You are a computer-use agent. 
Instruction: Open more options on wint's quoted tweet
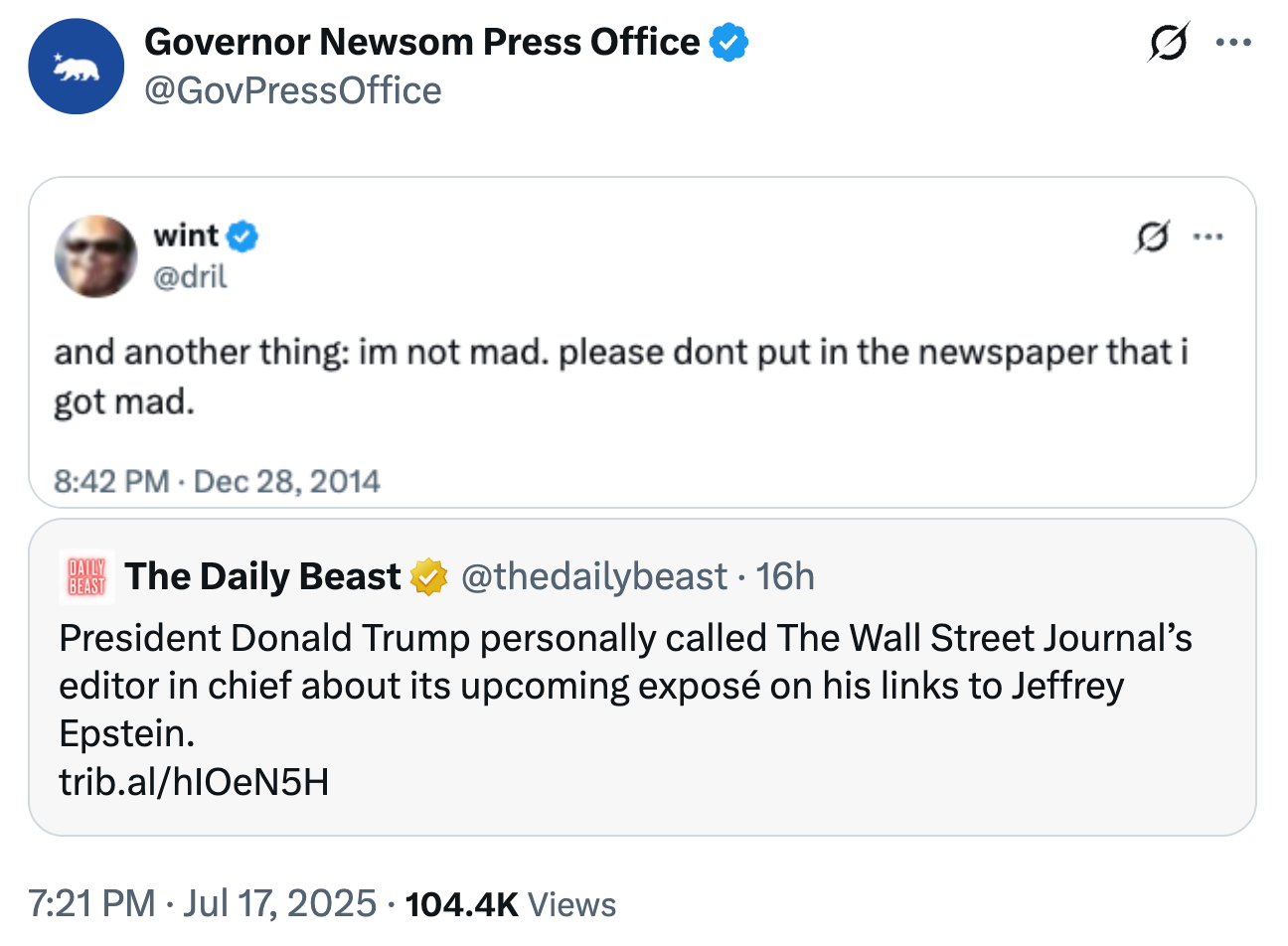(1207, 237)
